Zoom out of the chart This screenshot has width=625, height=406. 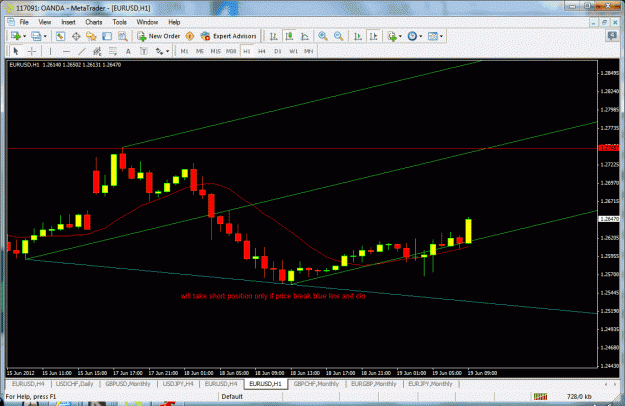[x=338, y=36]
